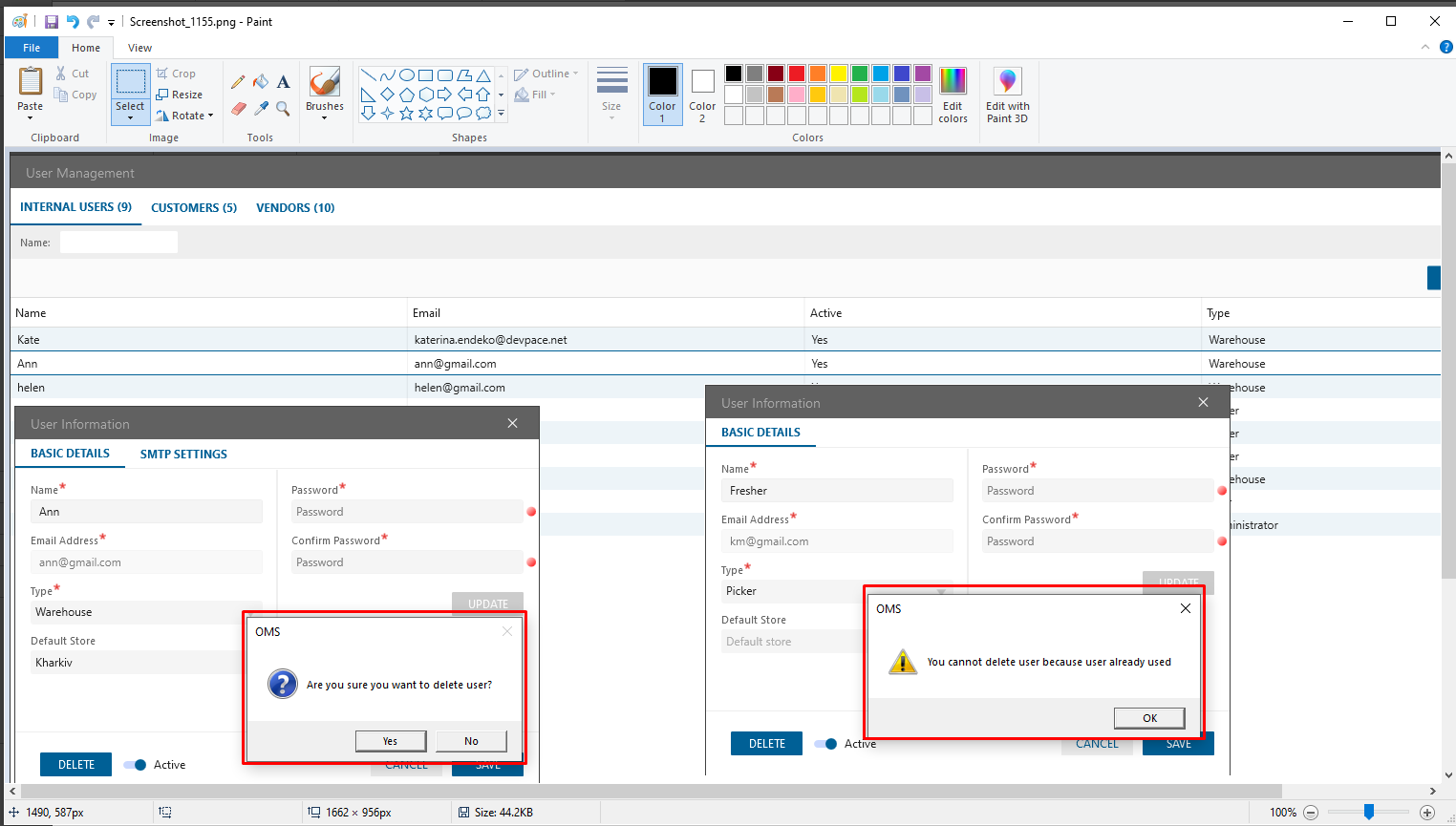Choose the Magnifier tool
The width and height of the screenshot is (1456, 826).
283,108
